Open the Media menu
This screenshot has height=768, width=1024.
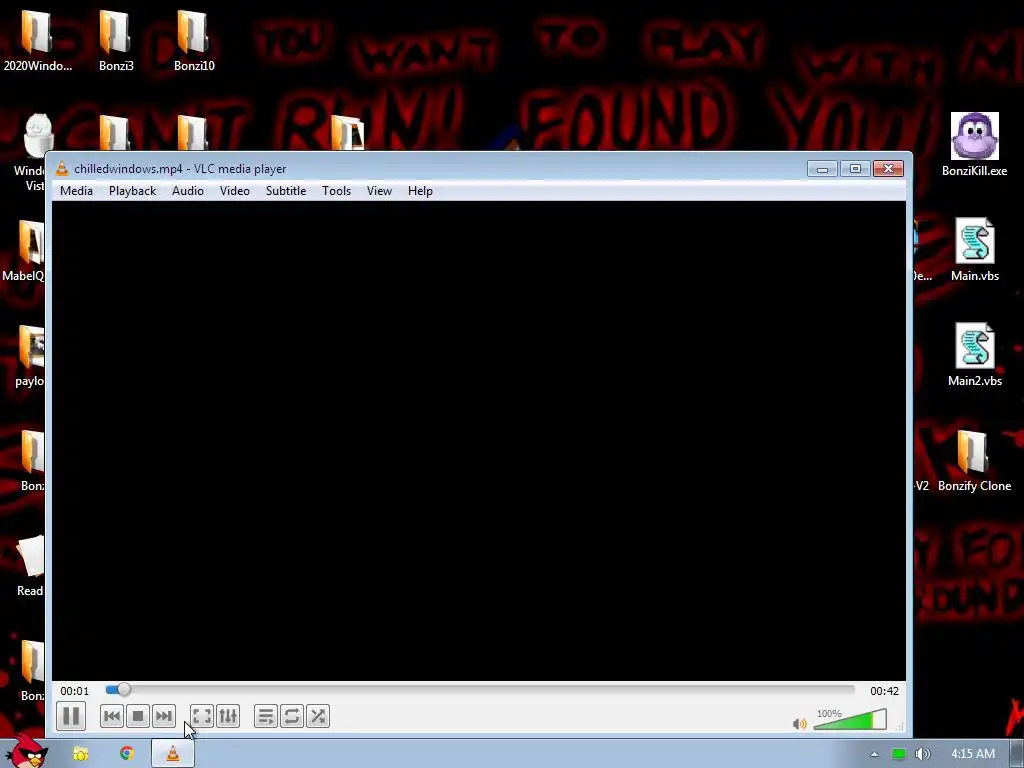point(76,191)
